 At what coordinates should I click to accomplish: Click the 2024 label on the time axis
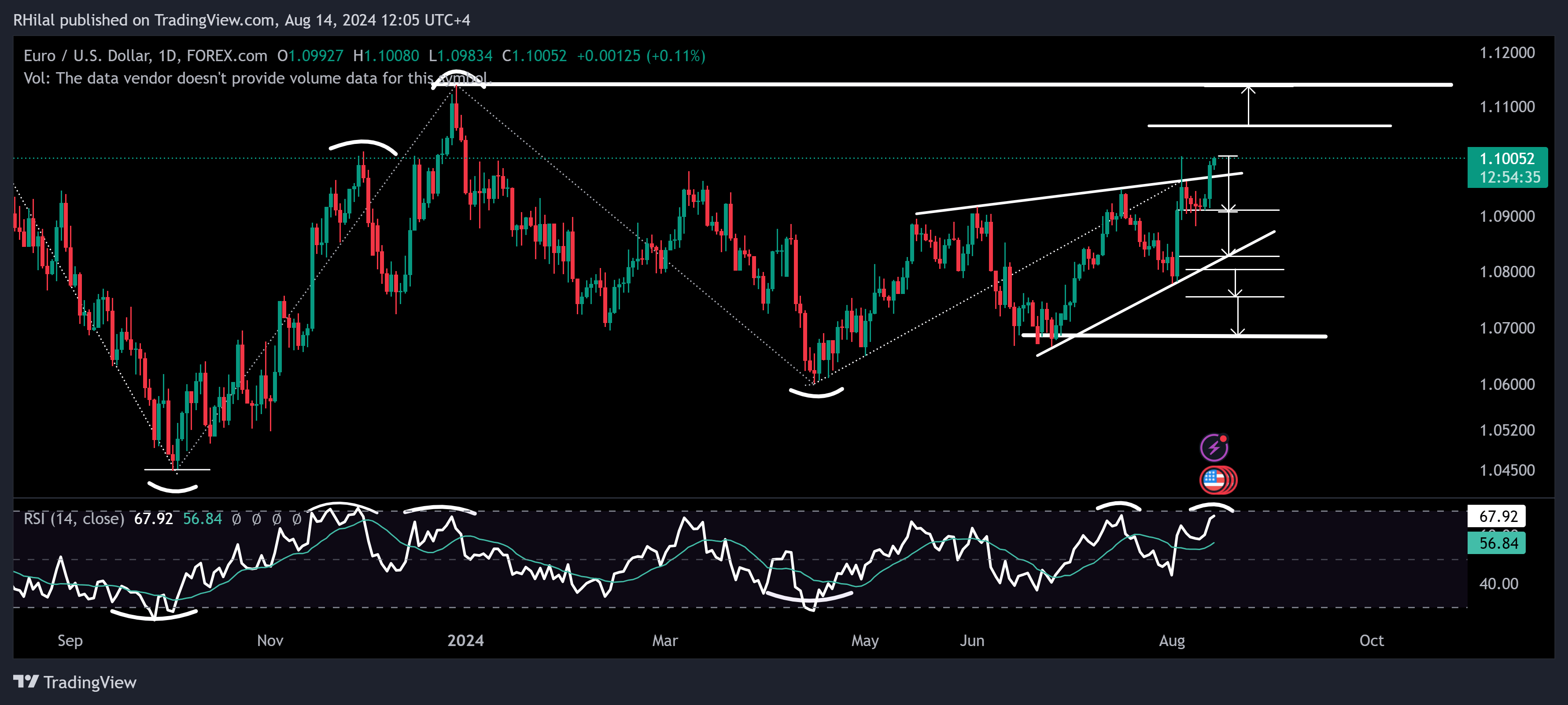click(x=466, y=640)
